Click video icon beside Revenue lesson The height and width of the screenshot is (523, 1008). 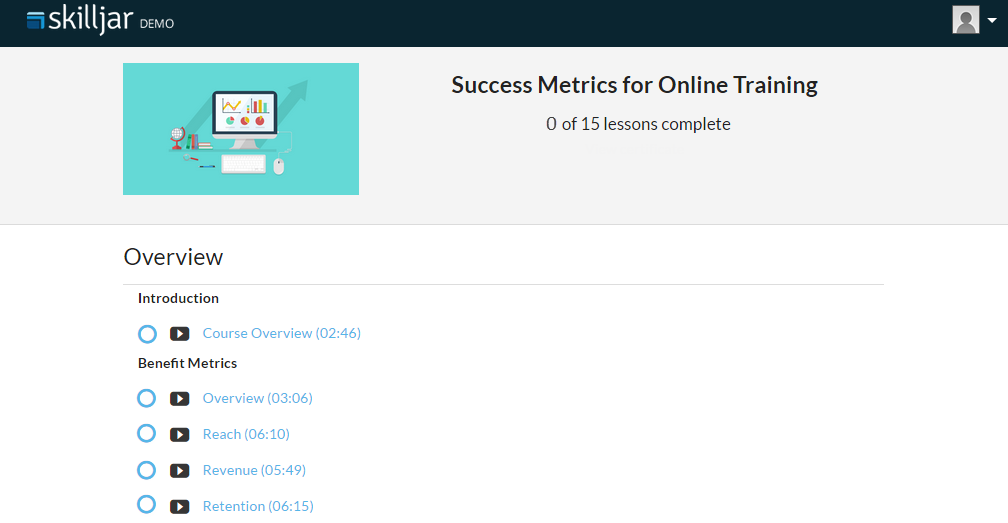click(x=180, y=471)
